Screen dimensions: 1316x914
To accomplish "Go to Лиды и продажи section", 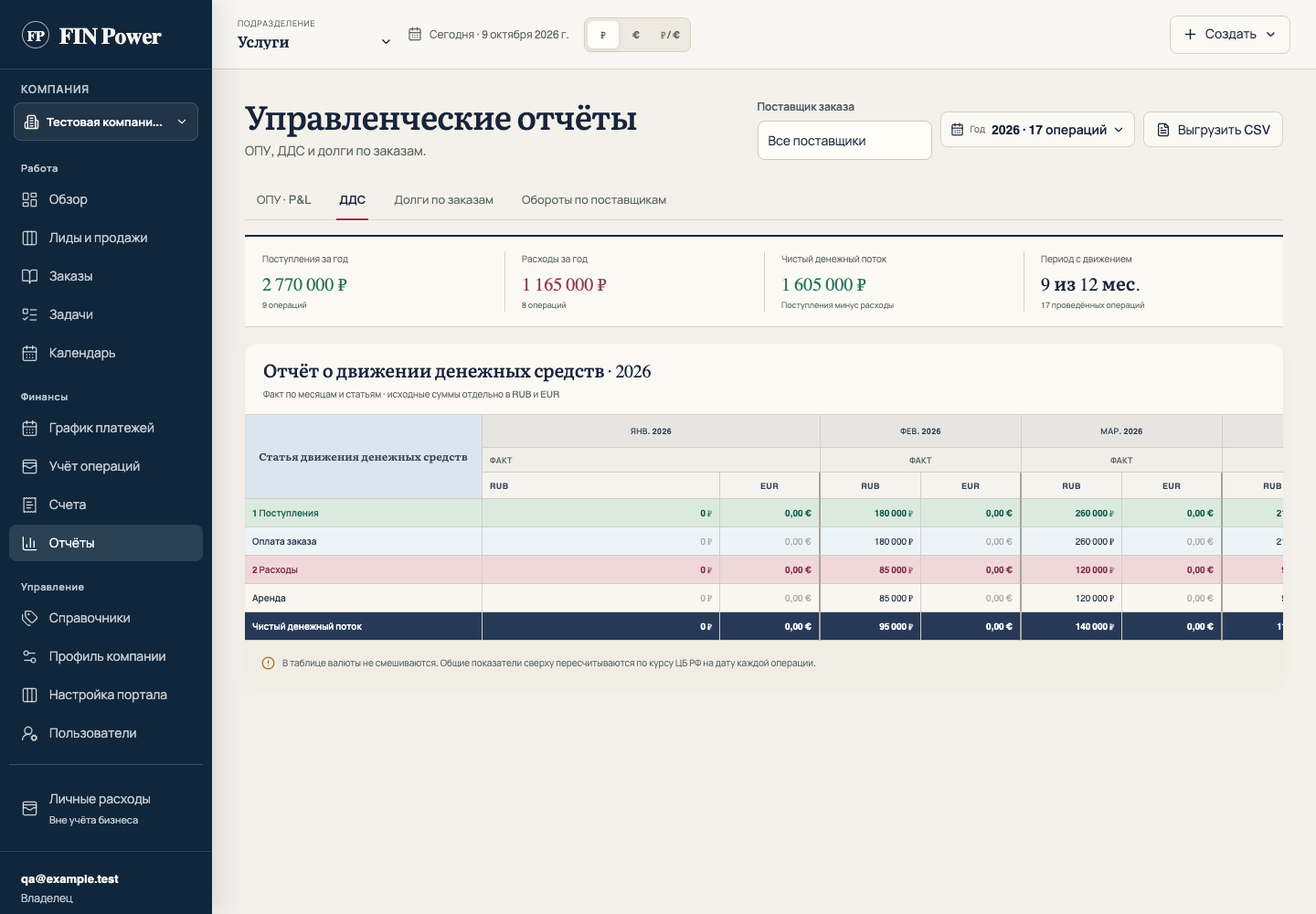I will [x=106, y=238].
